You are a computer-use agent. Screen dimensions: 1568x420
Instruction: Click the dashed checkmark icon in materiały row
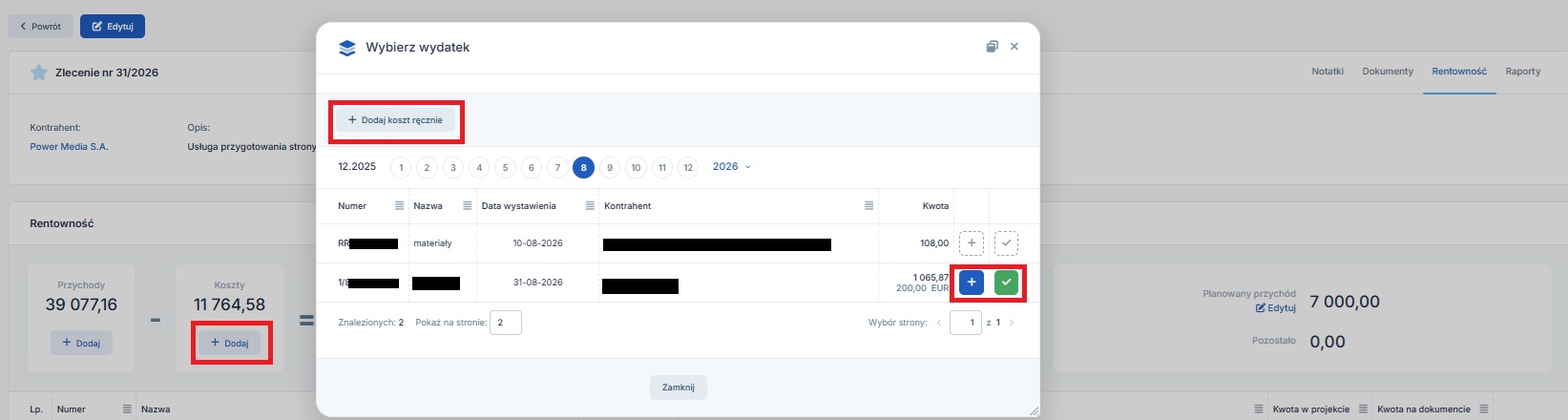1006,243
